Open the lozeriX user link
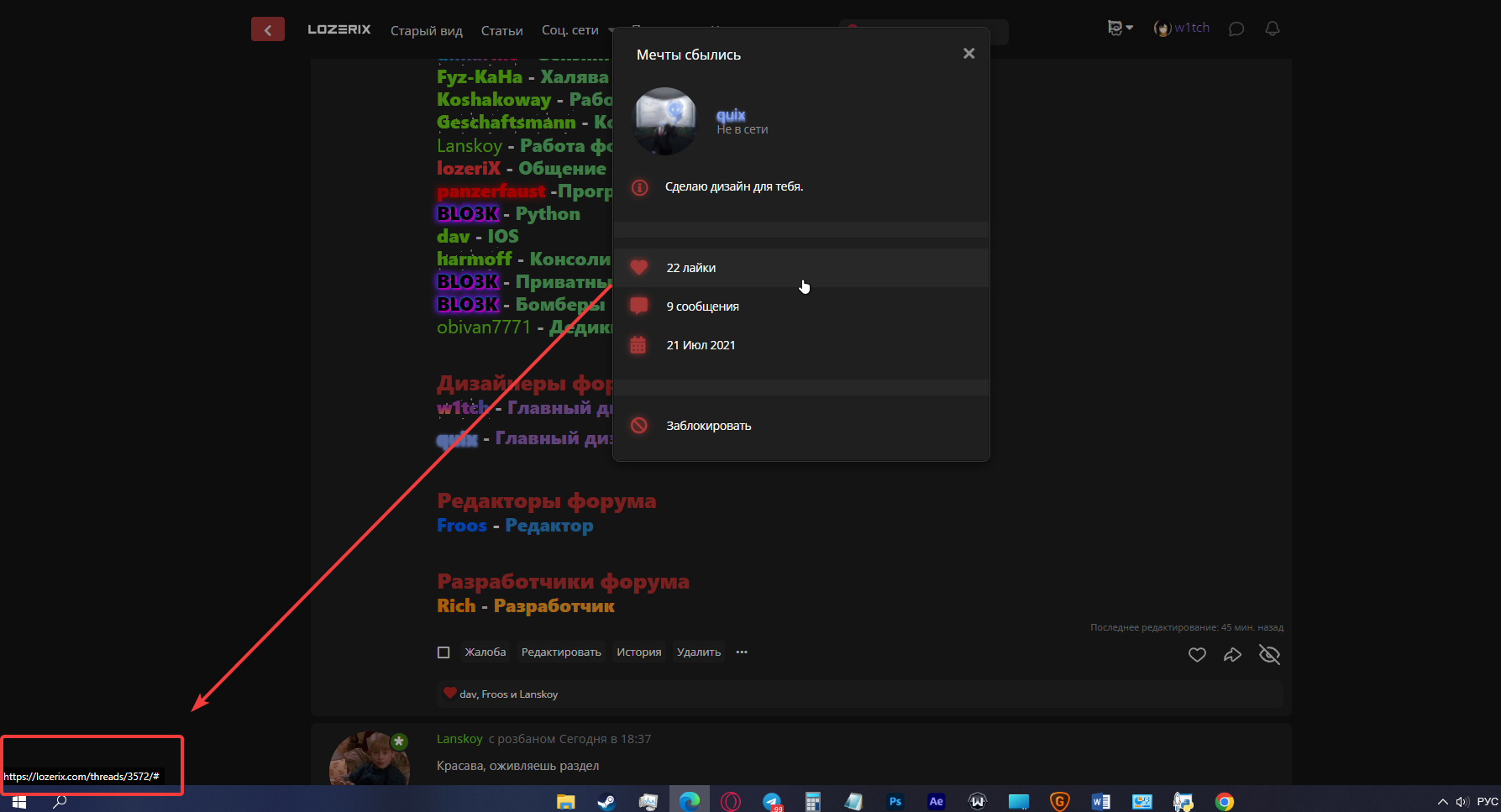The height and width of the screenshot is (812, 1501). click(x=469, y=169)
